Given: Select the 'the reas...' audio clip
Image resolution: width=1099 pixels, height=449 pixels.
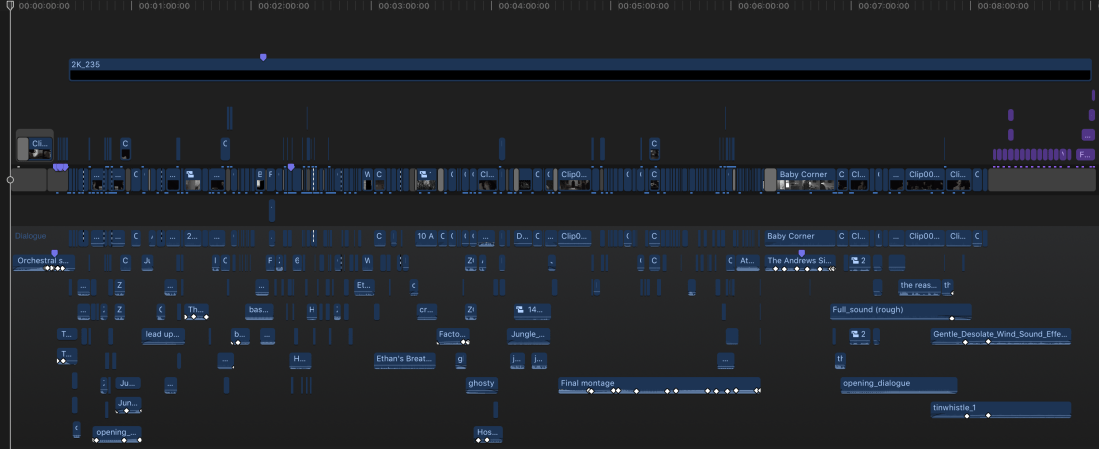Looking at the screenshot, I should pyautogui.click(x=919, y=285).
